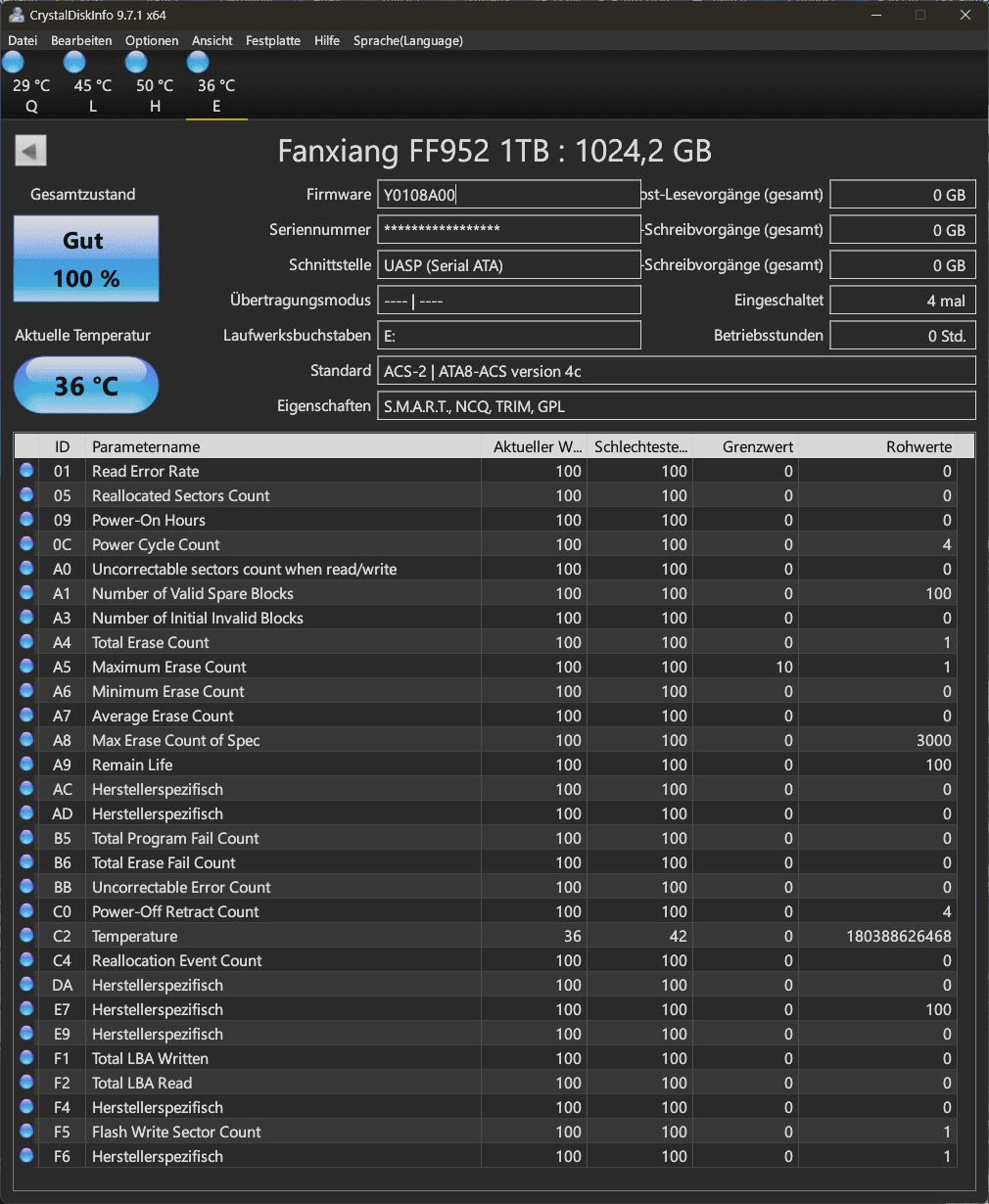Click the Eigenschaften field S.M.A.R.T., NCQ, TRIM
This screenshot has width=989, height=1204.
(677, 405)
